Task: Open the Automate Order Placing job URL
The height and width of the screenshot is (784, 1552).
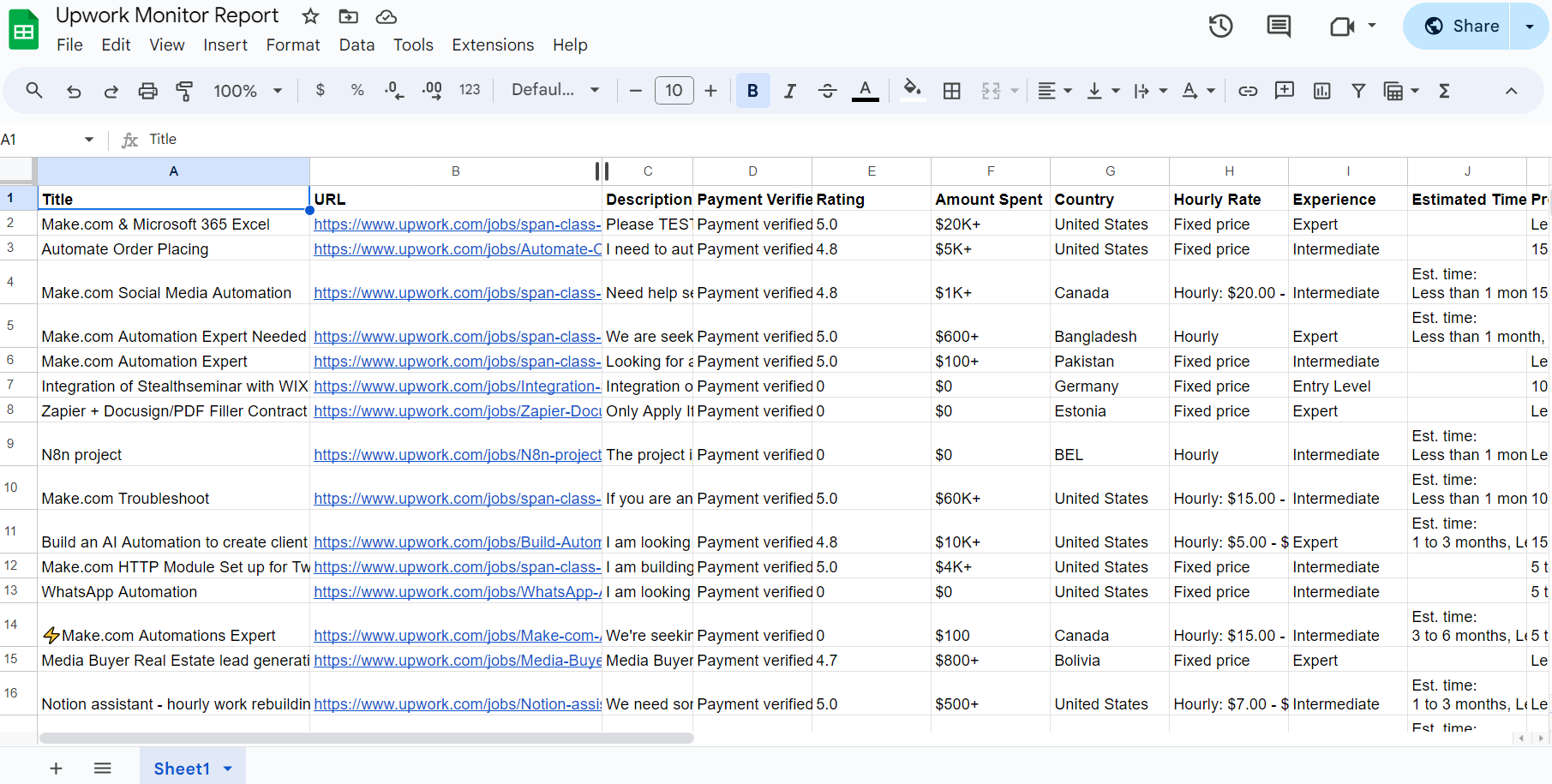Action: 457,249
